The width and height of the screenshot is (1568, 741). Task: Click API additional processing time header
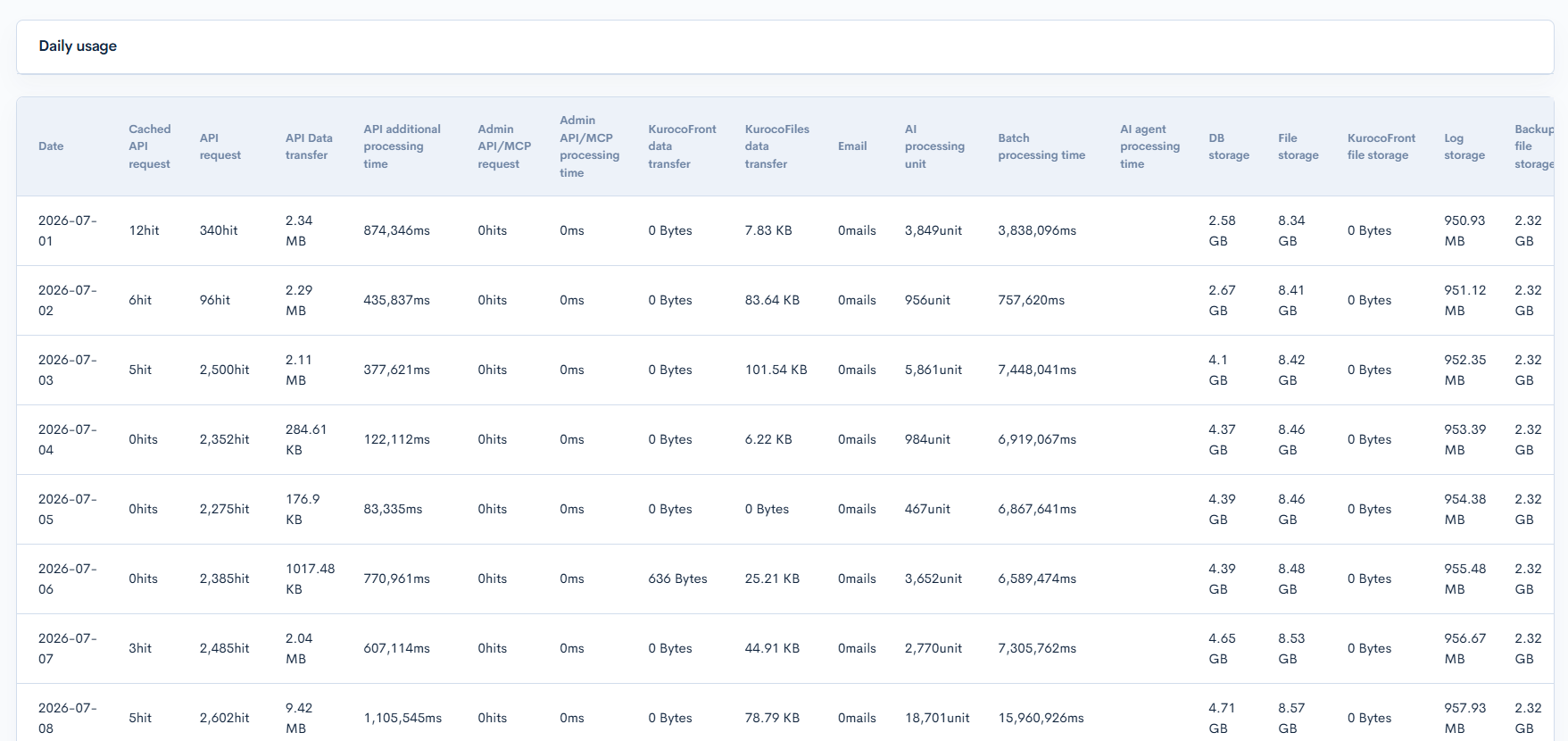click(x=402, y=146)
